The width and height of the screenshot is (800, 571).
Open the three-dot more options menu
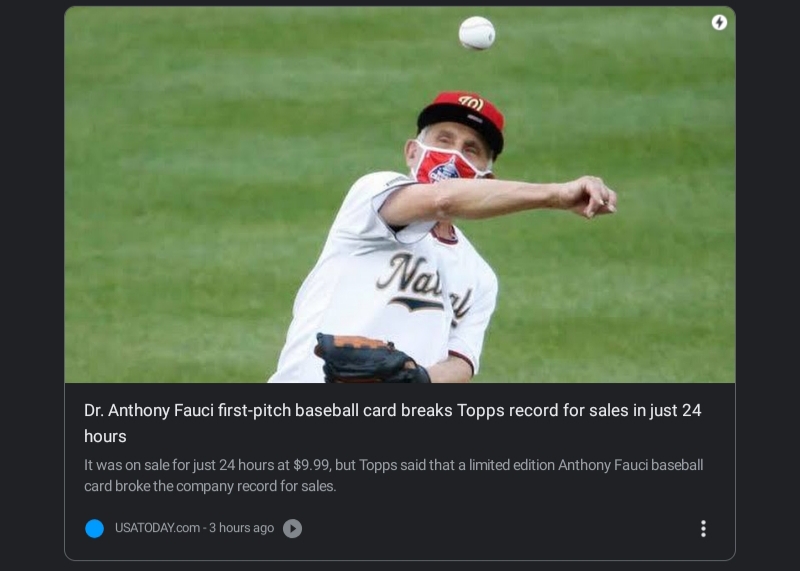pos(703,528)
